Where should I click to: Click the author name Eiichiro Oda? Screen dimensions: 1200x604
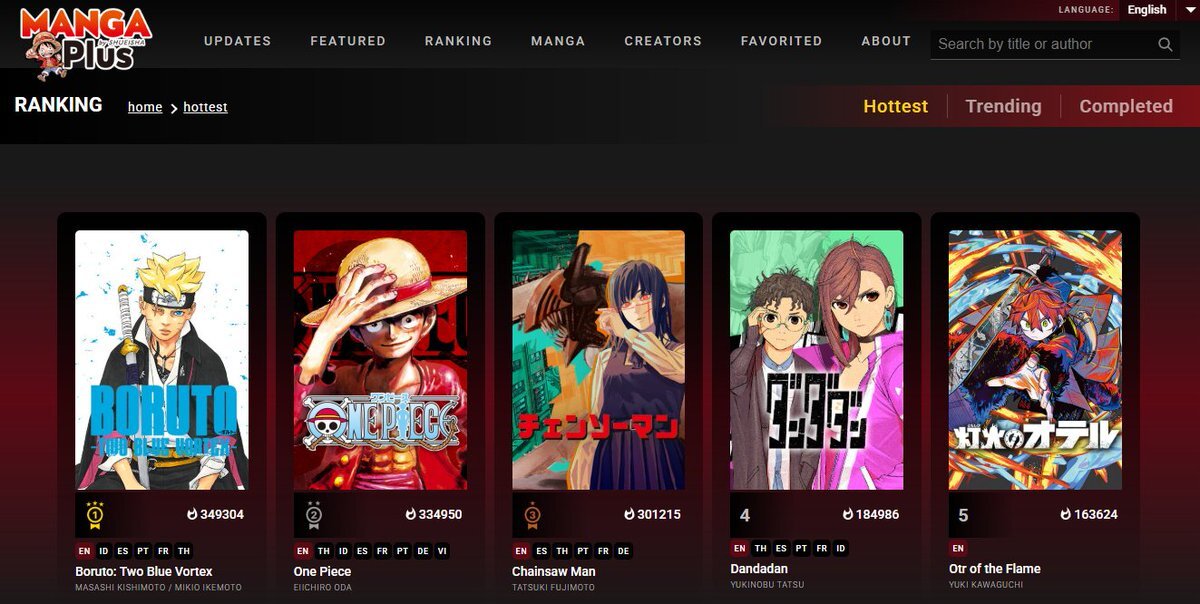[322, 587]
